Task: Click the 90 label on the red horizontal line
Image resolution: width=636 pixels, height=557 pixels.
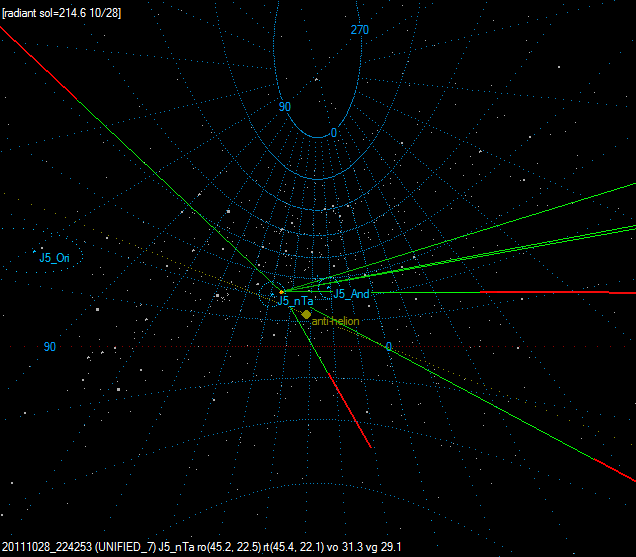Action: coord(49,347)
